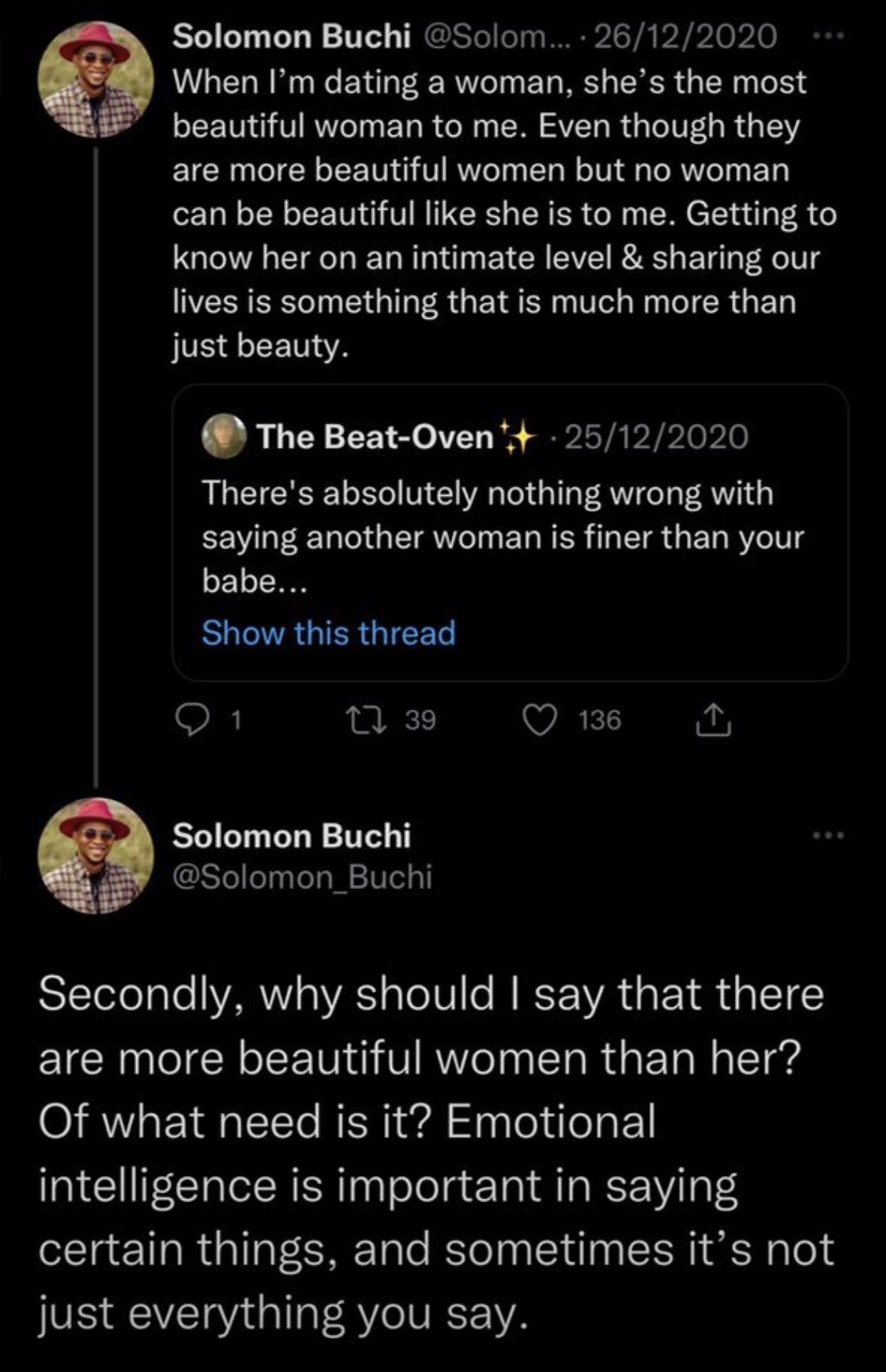The height and width of the screenshot is (1372, 886).
Task: Click the quoted tweet's 25/12/2020 date
Action: pos(656,437)
